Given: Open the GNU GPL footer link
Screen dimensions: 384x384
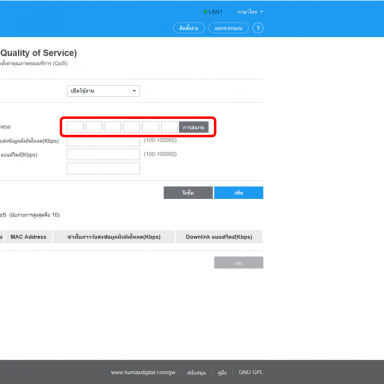Looking at the screenshot, I should [251, 372].
